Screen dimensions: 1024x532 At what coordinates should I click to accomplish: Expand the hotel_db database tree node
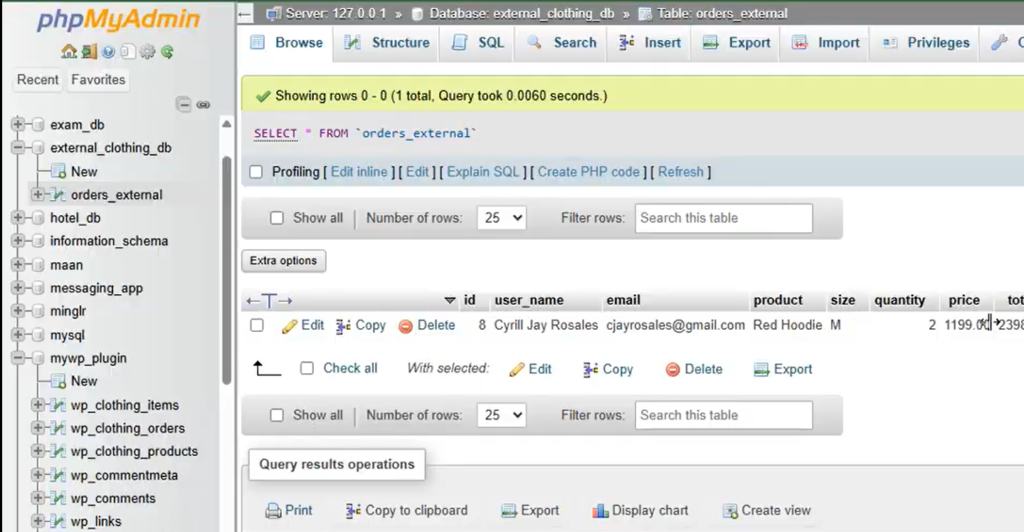pos(17,218)
